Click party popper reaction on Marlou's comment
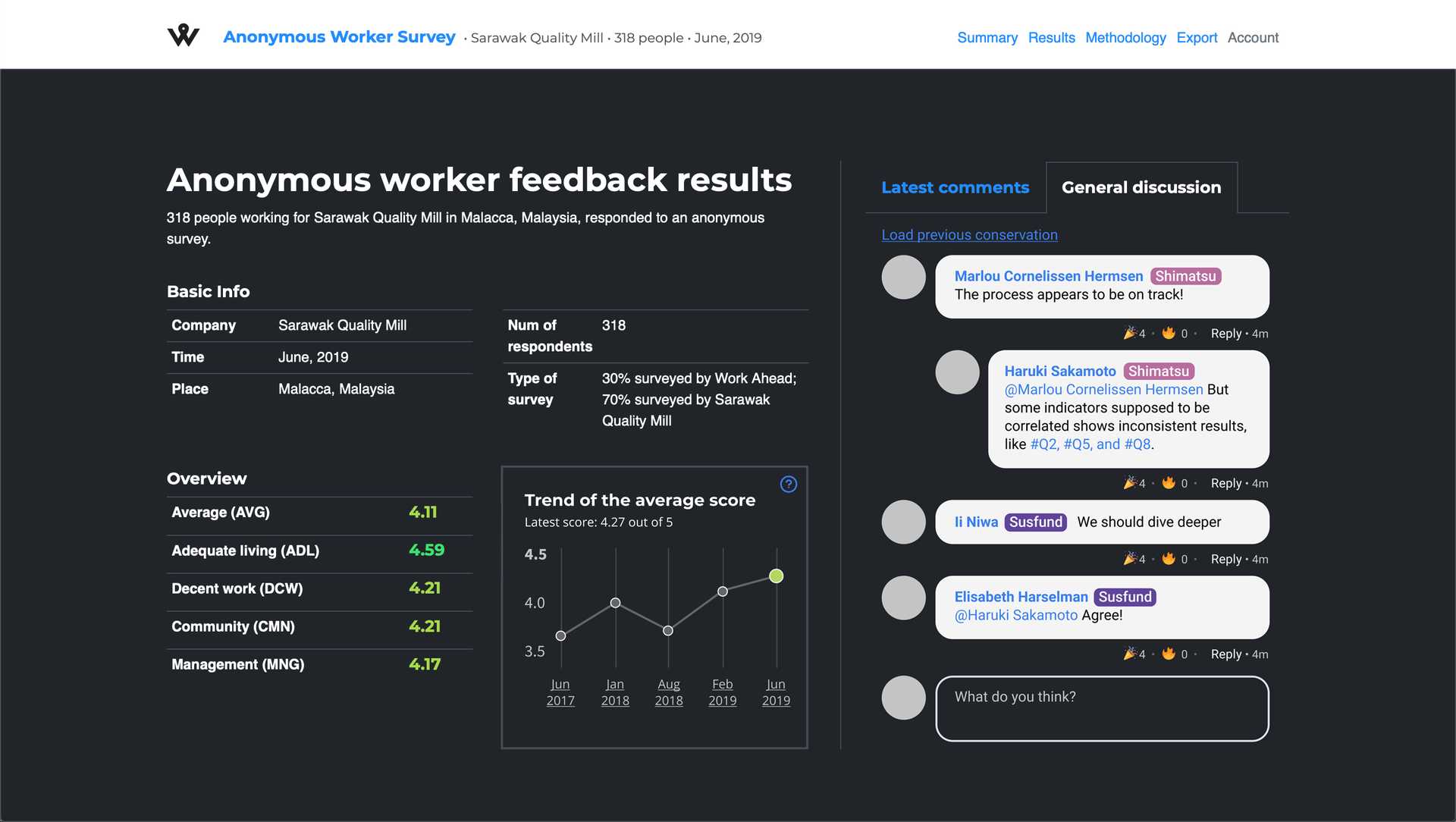This screenshot has height=822, width=1456. (1130, 333)
